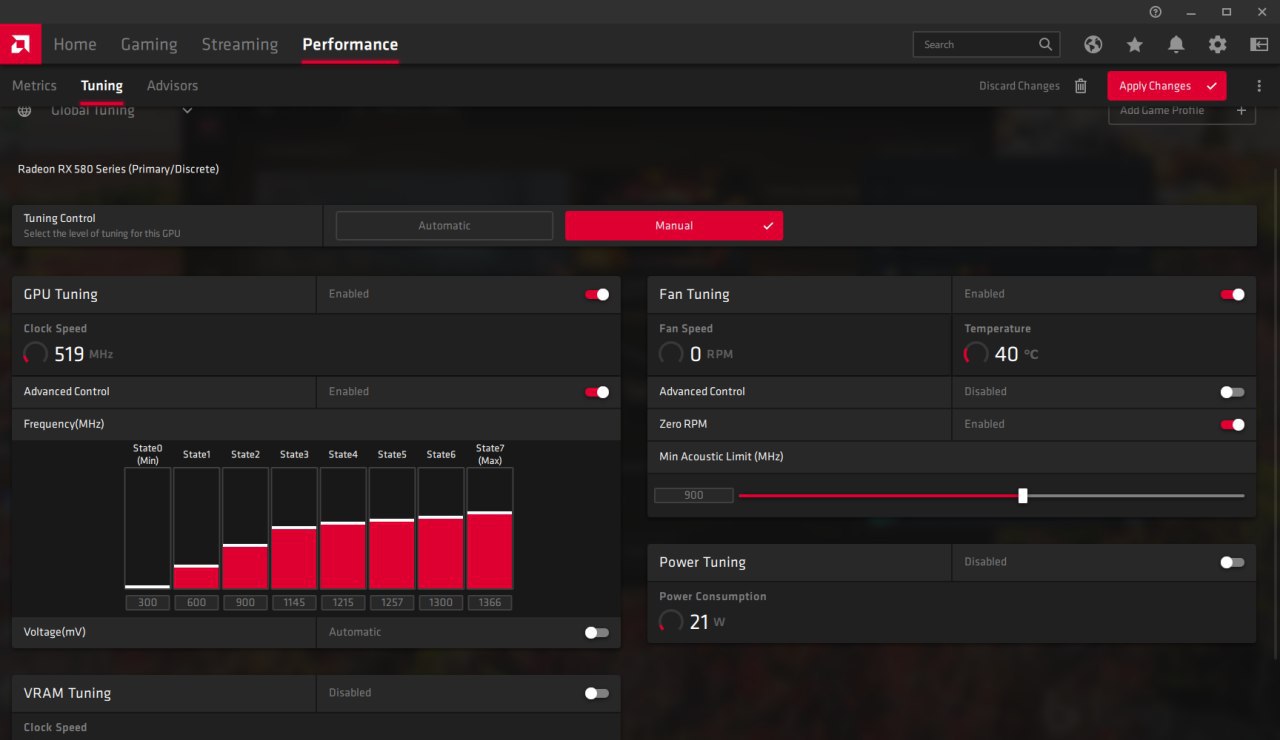Open the vertical three-dot more menu
1280x740 pixels.
coord(1259,86)
